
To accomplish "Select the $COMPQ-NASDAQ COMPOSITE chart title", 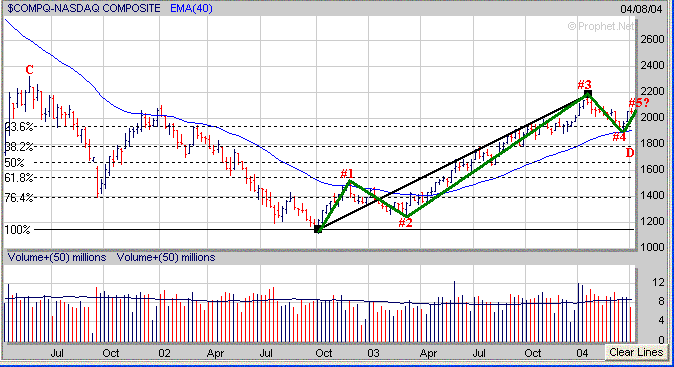I will (x=84, y=8).
